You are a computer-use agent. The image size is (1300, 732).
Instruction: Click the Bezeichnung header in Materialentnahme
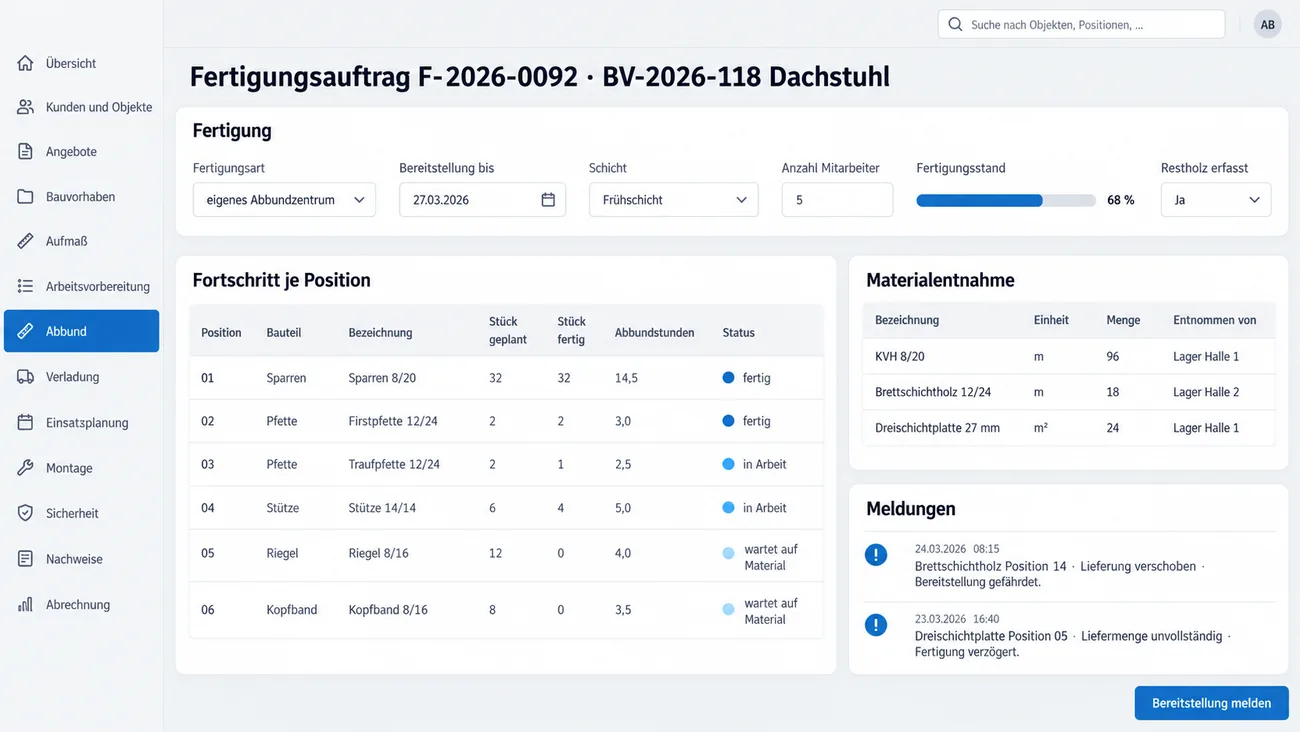click(907, 320)
